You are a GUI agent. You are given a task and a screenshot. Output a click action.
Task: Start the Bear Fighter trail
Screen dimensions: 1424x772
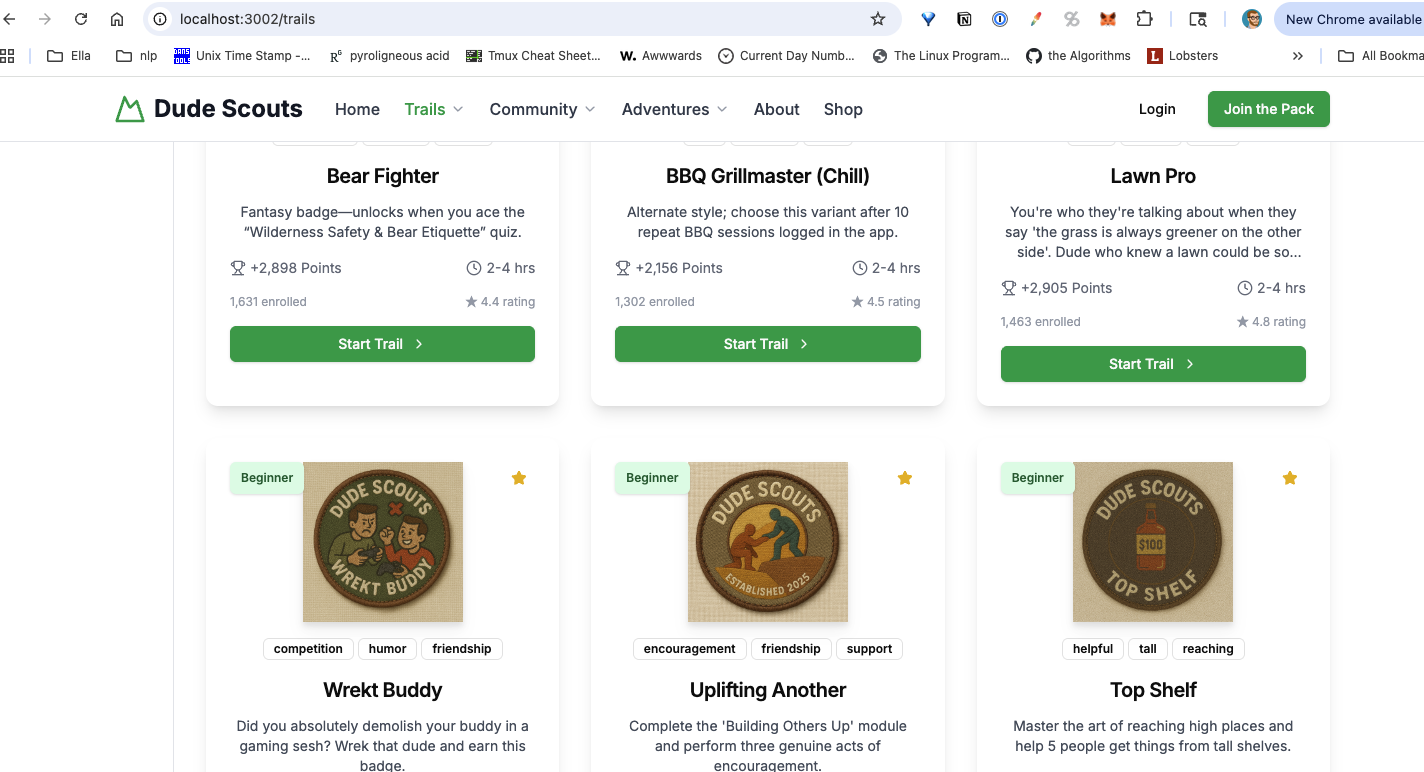tap(382, 344)
